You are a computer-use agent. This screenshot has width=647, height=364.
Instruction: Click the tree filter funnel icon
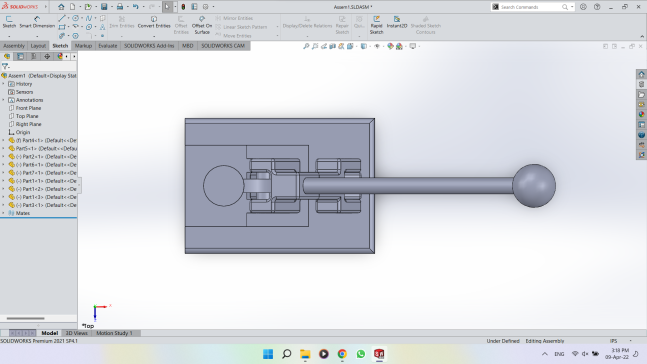pos(5,66)
